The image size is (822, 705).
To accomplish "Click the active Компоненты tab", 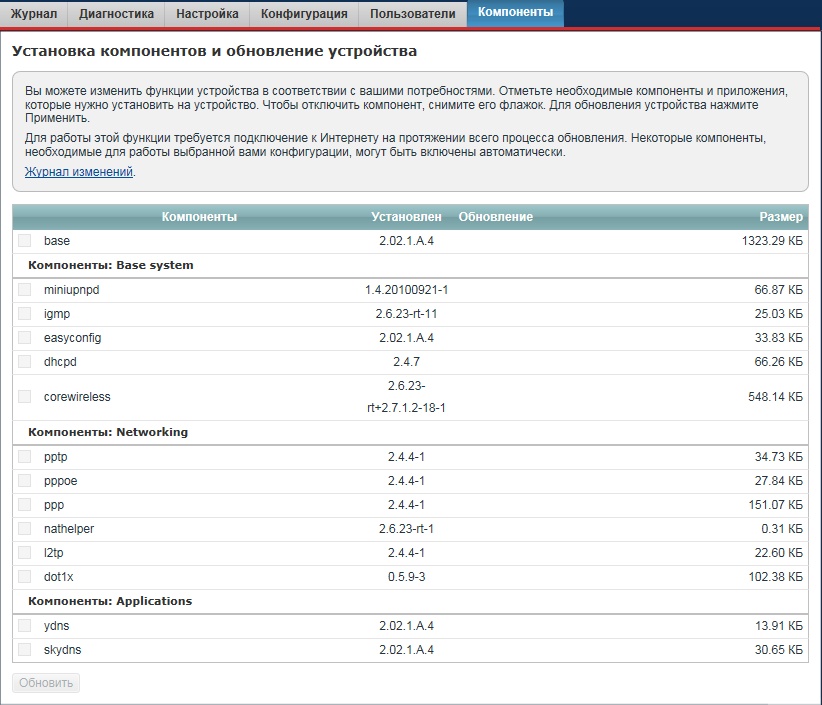I will pos(515,13).
